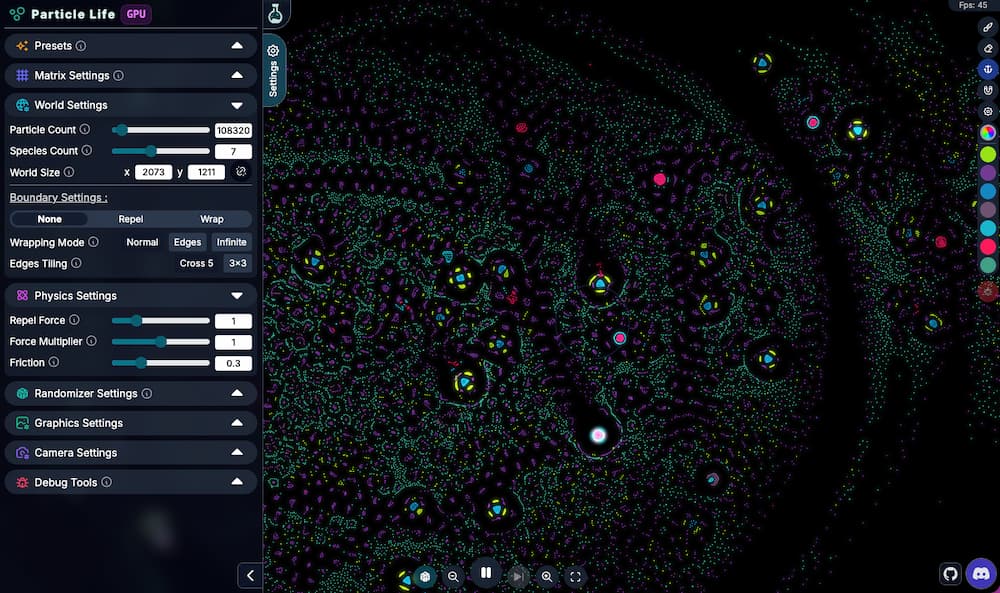
Task: Expand the Randomizer Settings section
Action: [130, 394]
